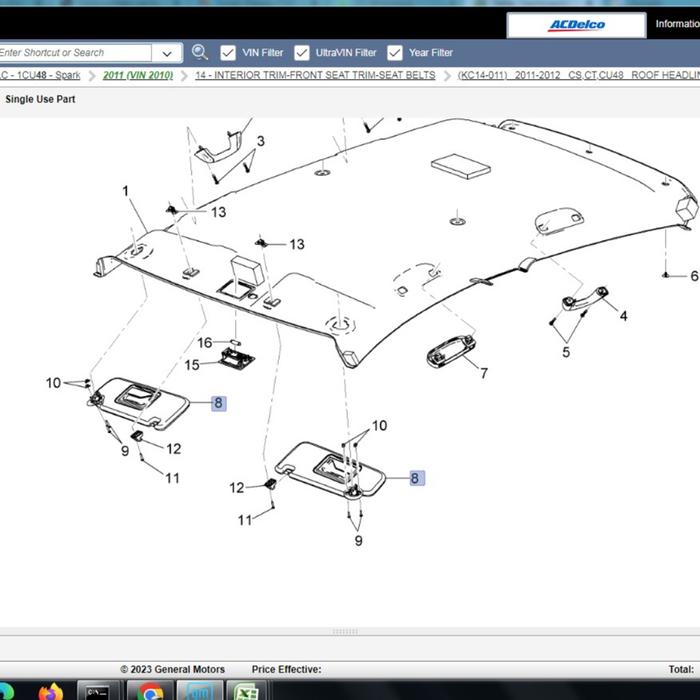The image size is (700, 700).
Task: Select right sun visor callout 8
Action: tap(415, 478)
